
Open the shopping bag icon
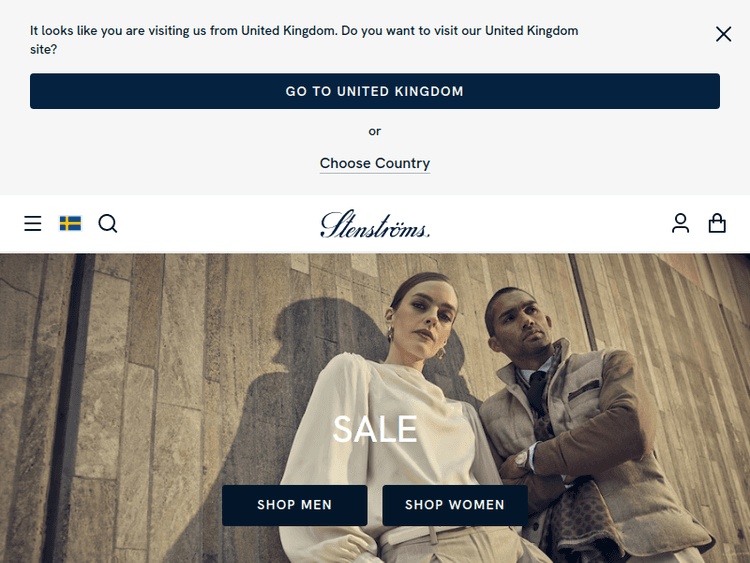pyautogui.click(x=717, y=223)
